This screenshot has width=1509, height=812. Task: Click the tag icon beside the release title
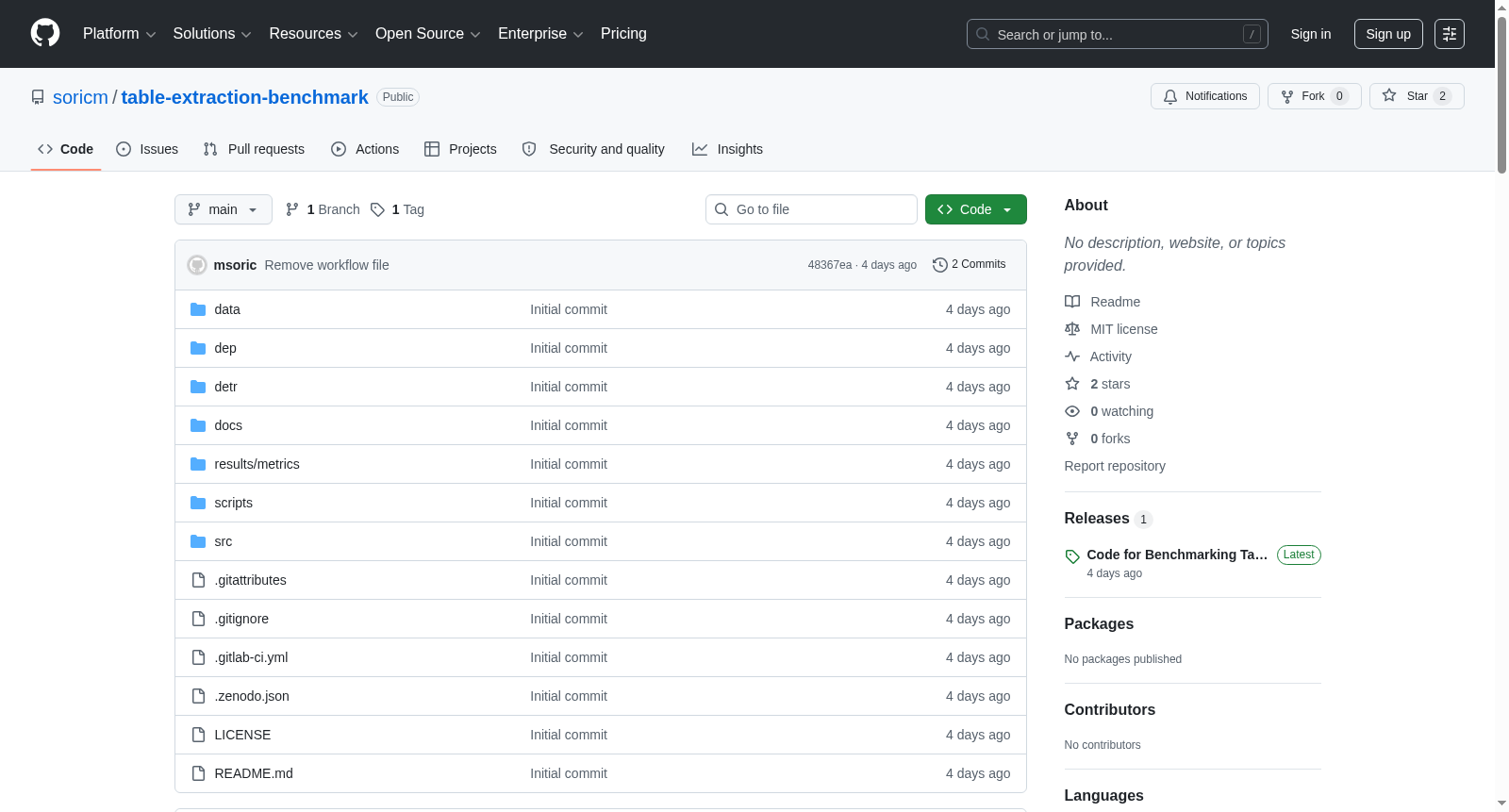(x=1072, y=556)
